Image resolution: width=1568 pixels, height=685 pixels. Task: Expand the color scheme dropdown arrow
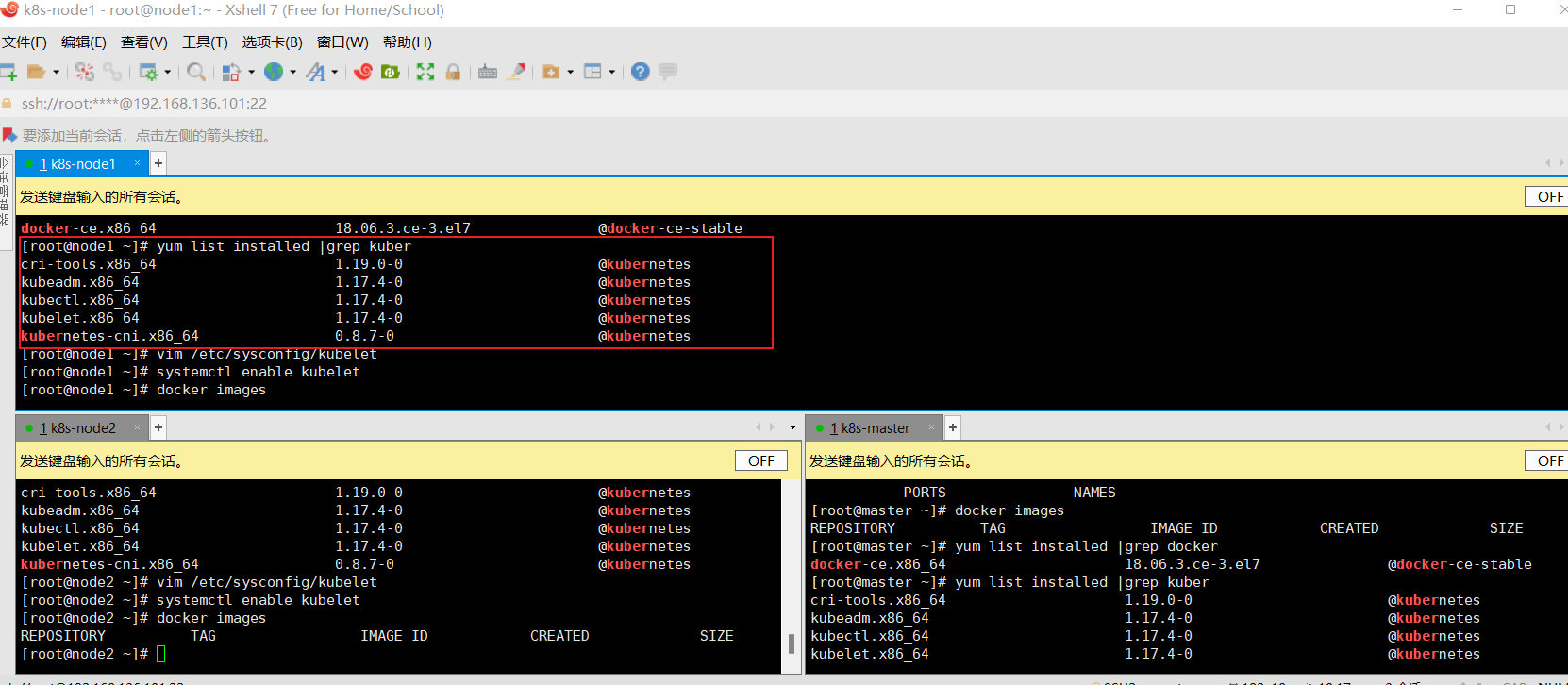pyautogui.click(x=251, y=72)
